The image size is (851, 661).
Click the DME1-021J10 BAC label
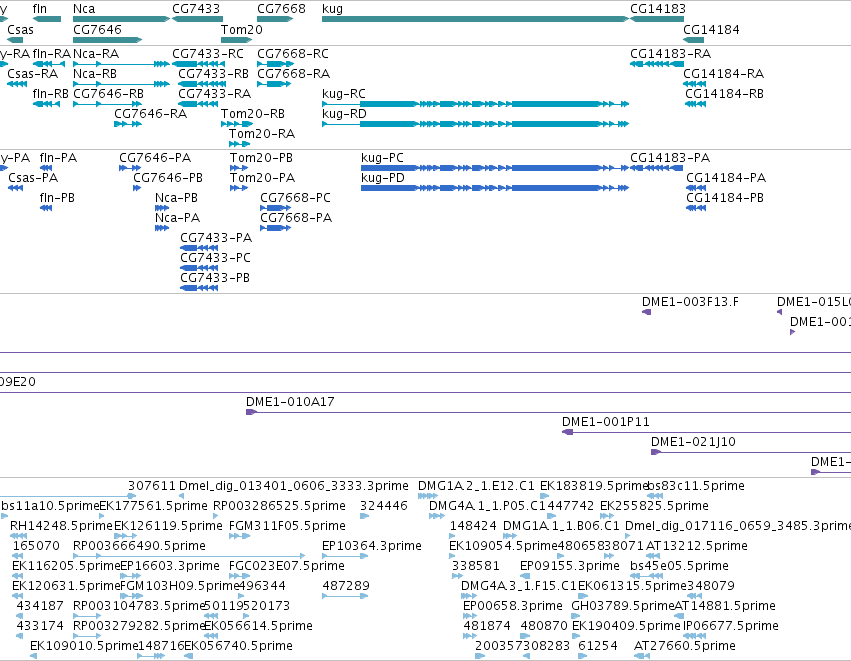click(693, 442)
